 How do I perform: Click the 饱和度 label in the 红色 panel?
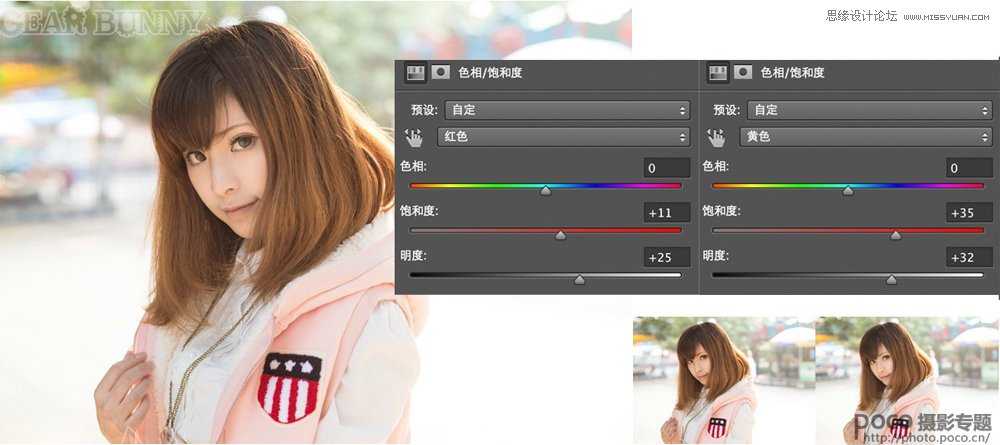[x=419, y=211]
